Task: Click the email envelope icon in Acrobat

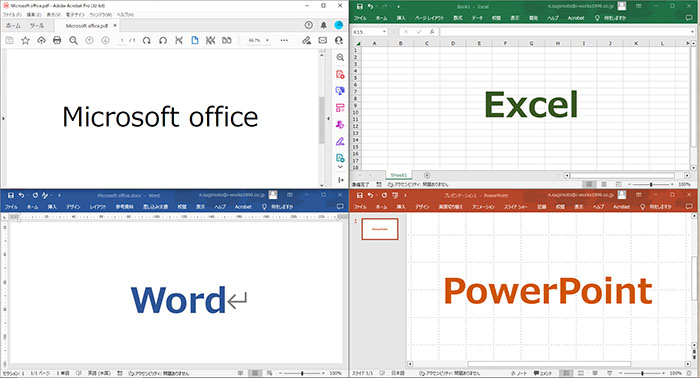Action: (322, 41)
